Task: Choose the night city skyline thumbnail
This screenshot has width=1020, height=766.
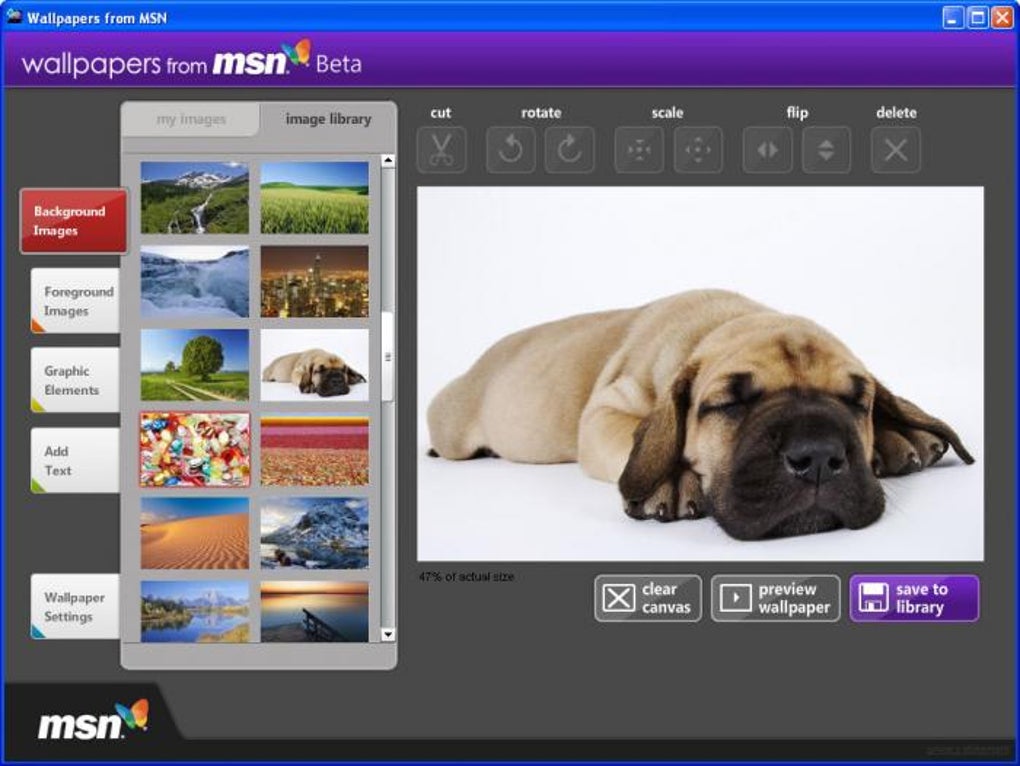Action: click(x=314, y=282)
